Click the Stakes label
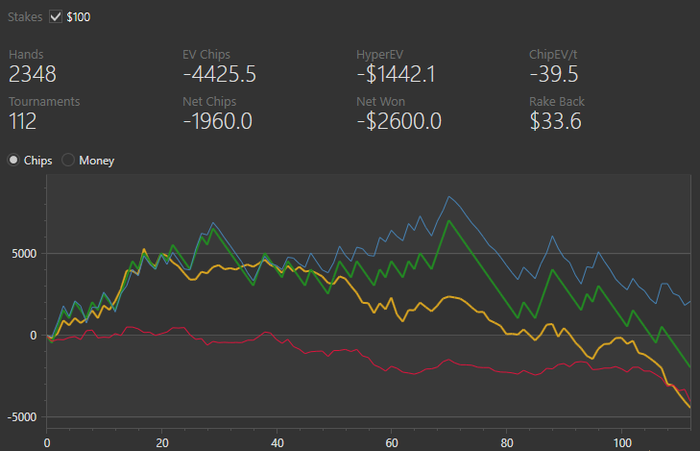The image size is (700, 451). pos(26,17)
